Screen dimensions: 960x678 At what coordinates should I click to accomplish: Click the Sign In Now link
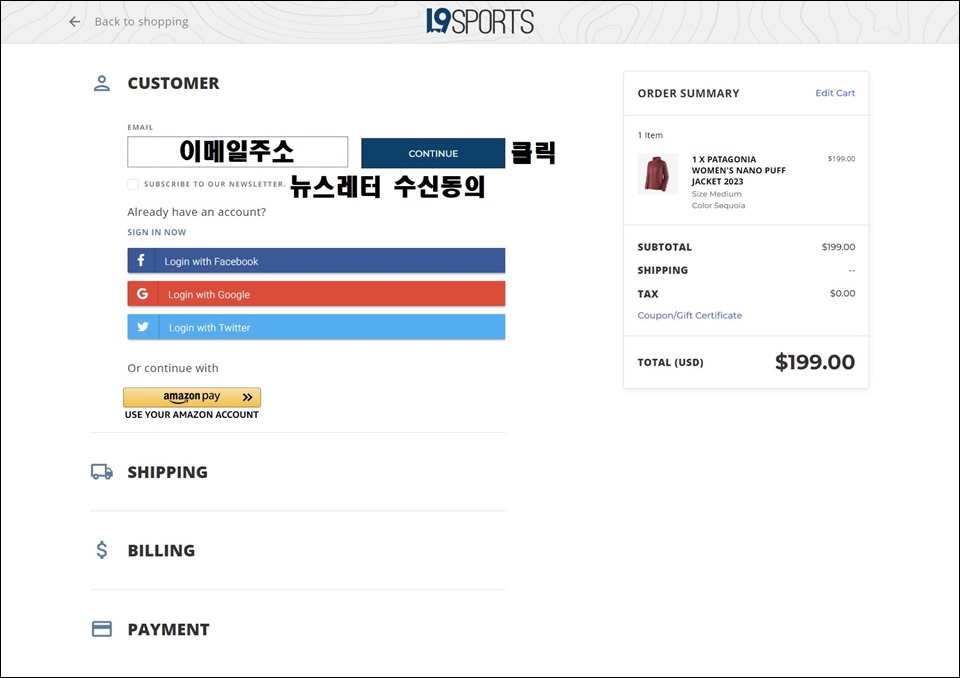(x=157, y=232)
